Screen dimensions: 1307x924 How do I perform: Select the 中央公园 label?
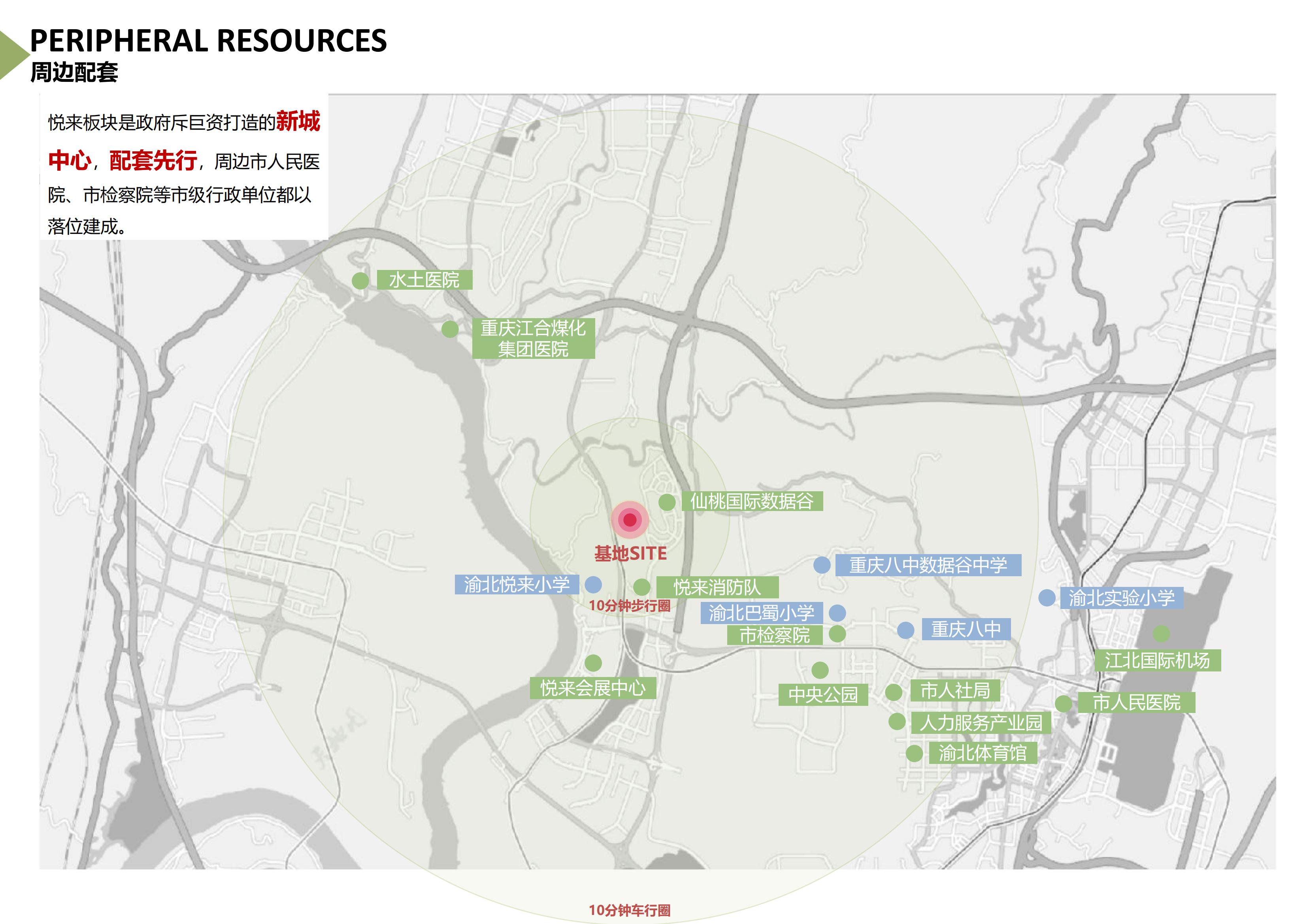click(823, 694)
